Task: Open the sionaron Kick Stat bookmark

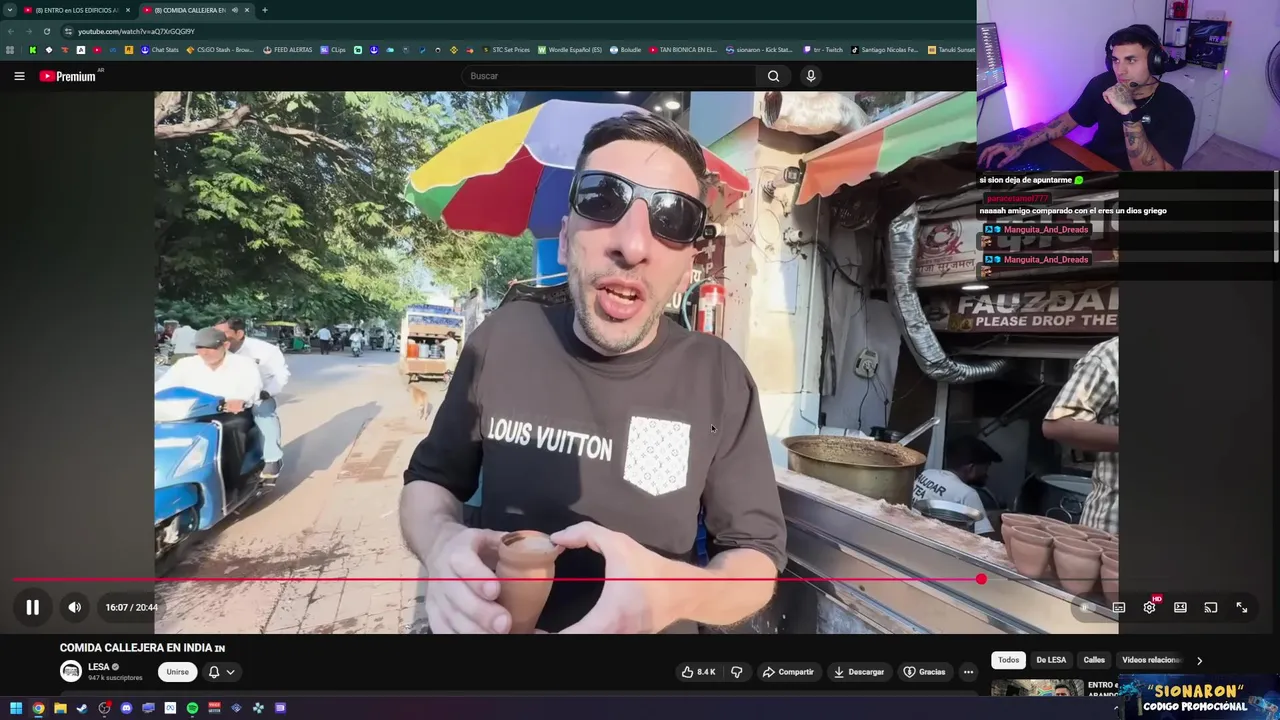Action: point(759,49)
